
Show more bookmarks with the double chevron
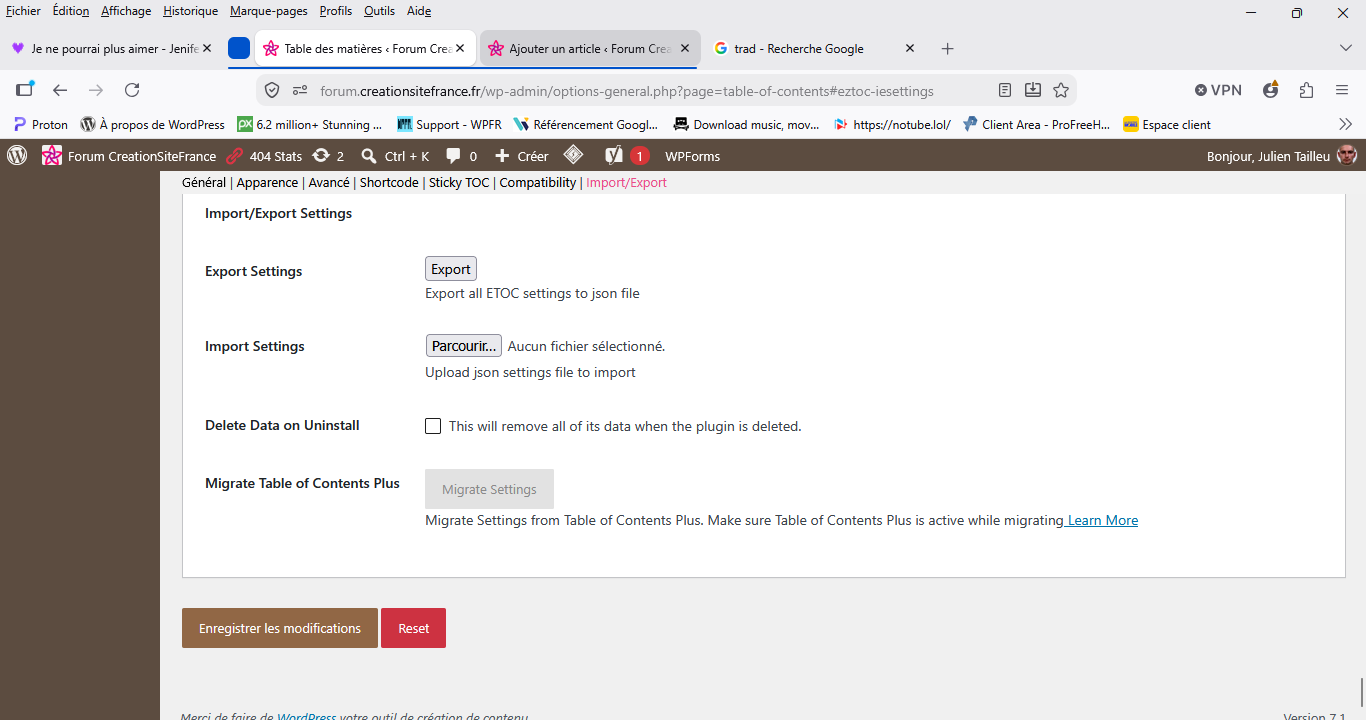(x=1345, y=124)
